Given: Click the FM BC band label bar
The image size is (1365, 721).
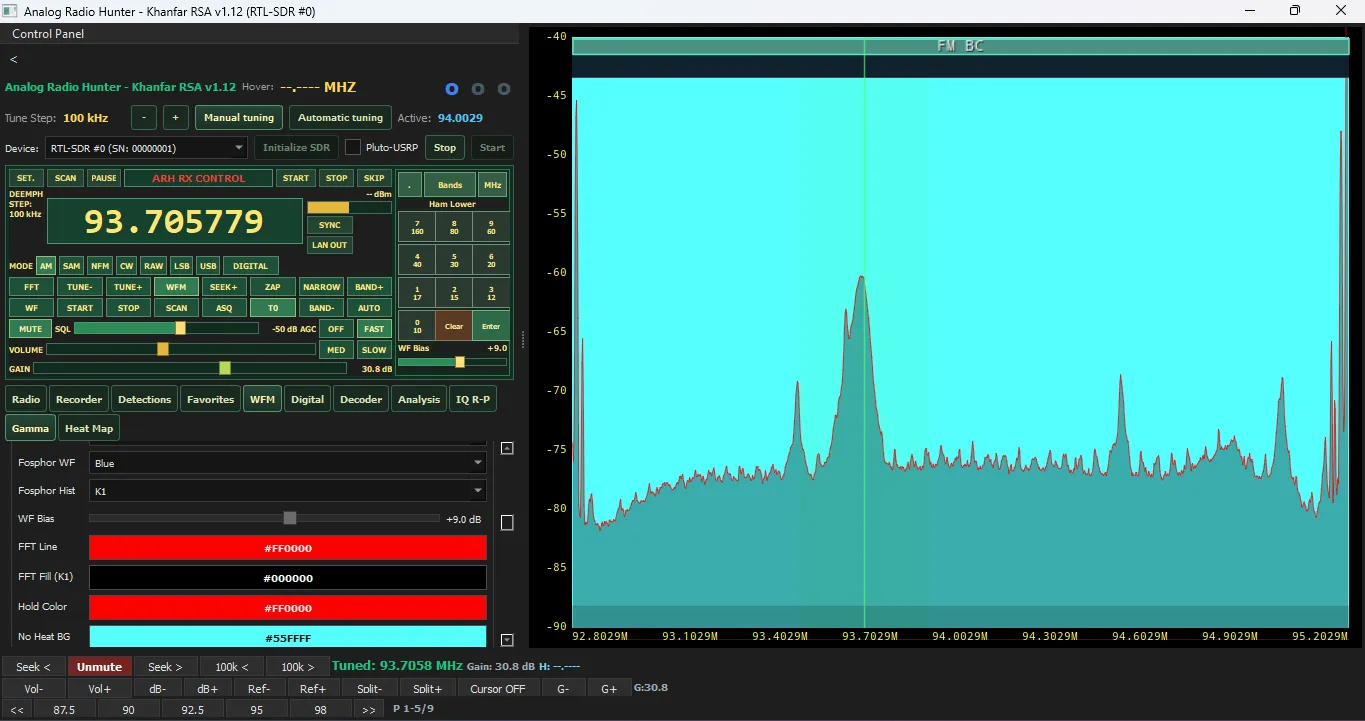Looking at the screenshot, I should [x=960, y=46].
